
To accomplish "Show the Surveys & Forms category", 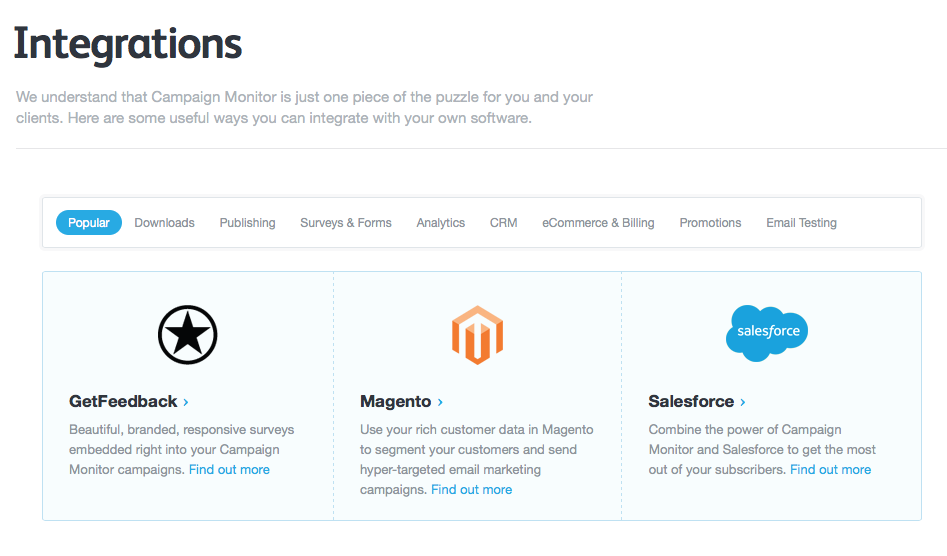I will pyautogui.click(x=346, y=223).
